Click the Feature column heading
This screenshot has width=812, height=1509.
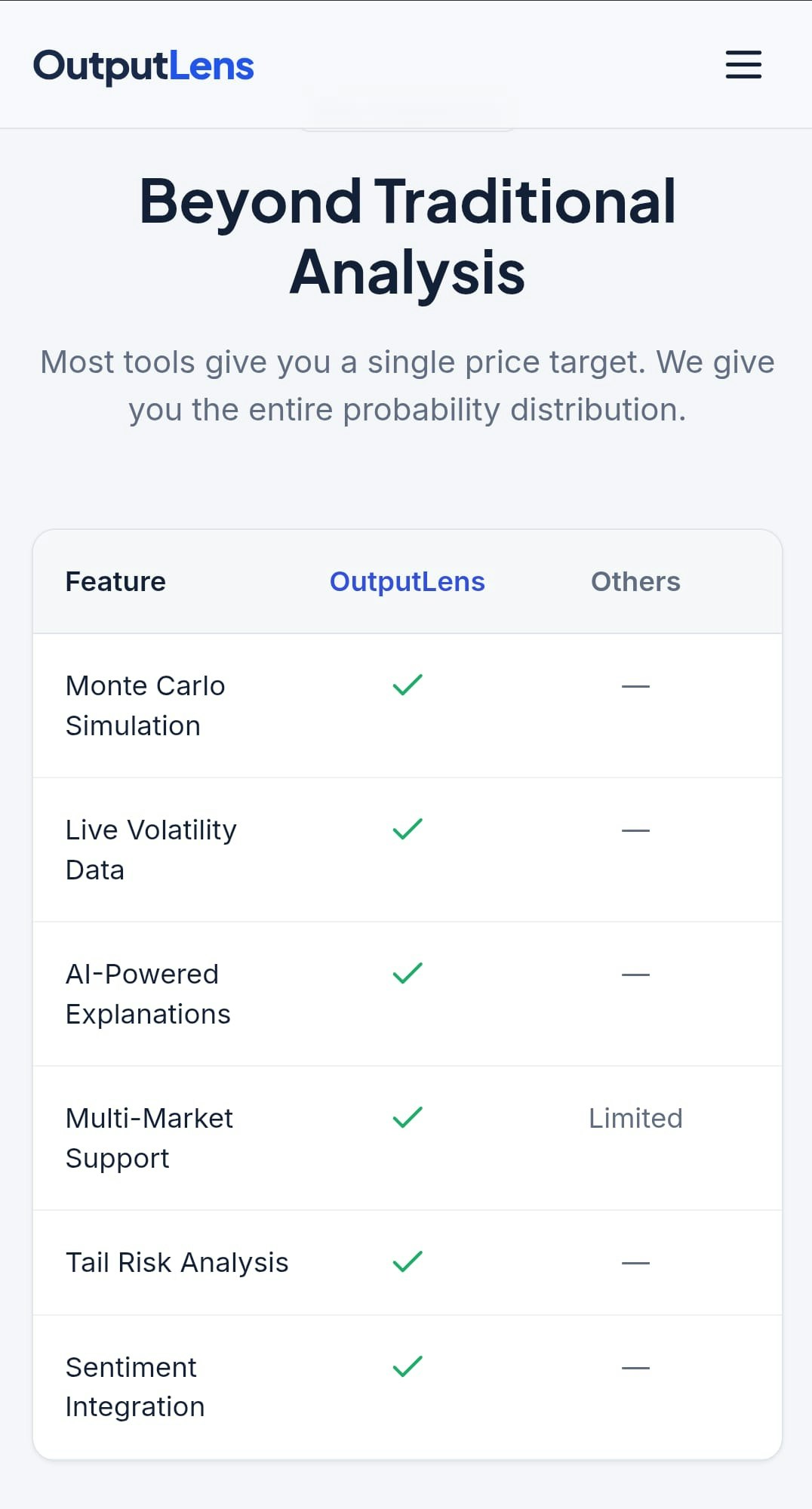(x=115, y=581)
